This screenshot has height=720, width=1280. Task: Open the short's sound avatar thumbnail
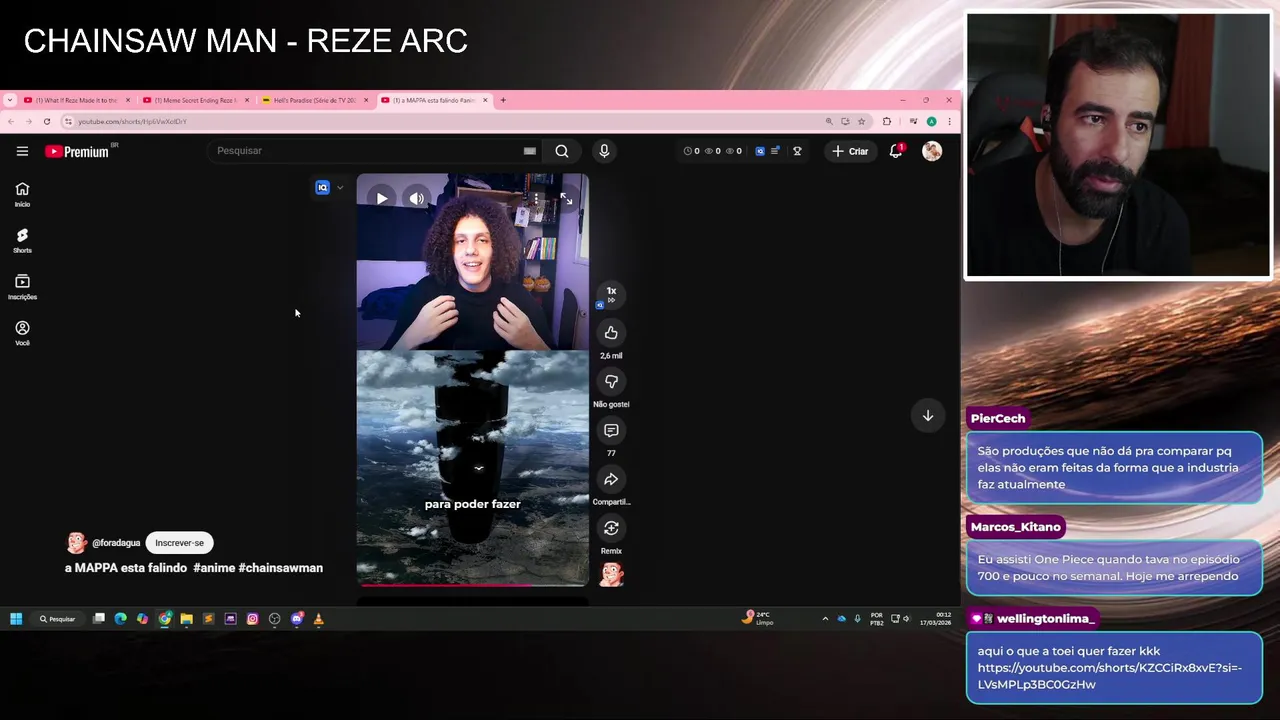coord(611,574)
